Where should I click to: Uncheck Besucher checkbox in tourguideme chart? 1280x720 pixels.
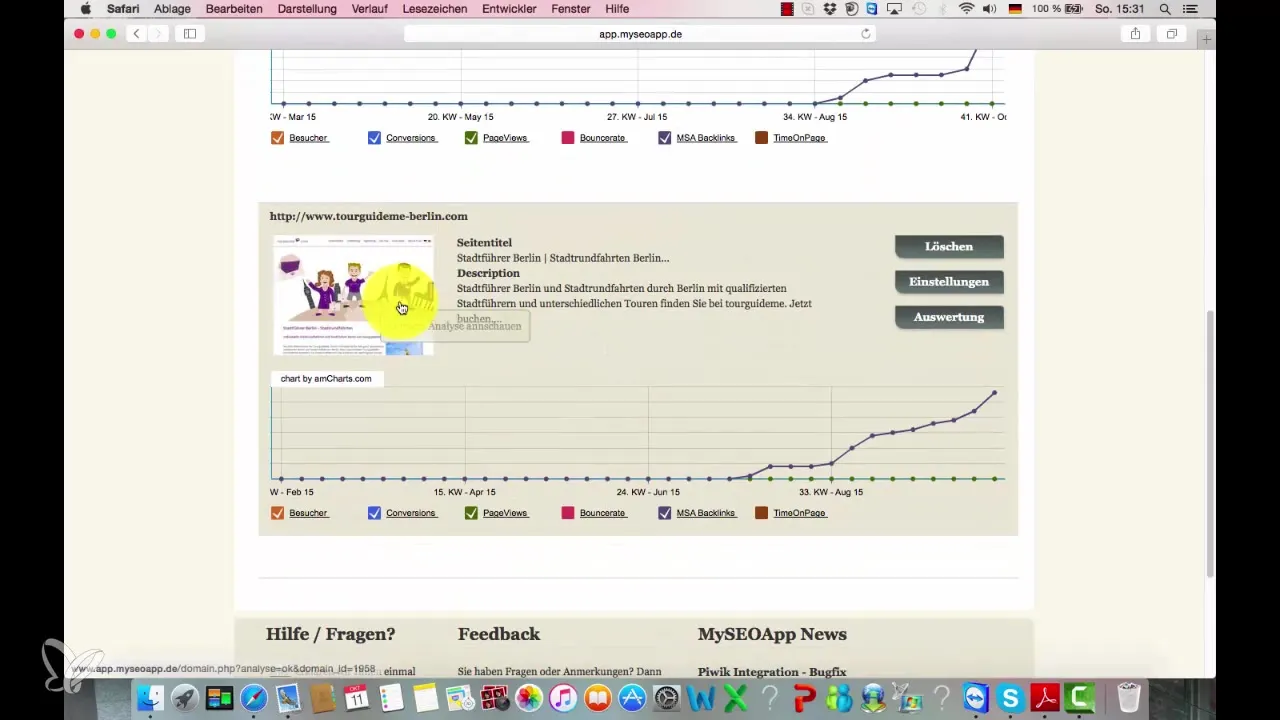(277, 513)
